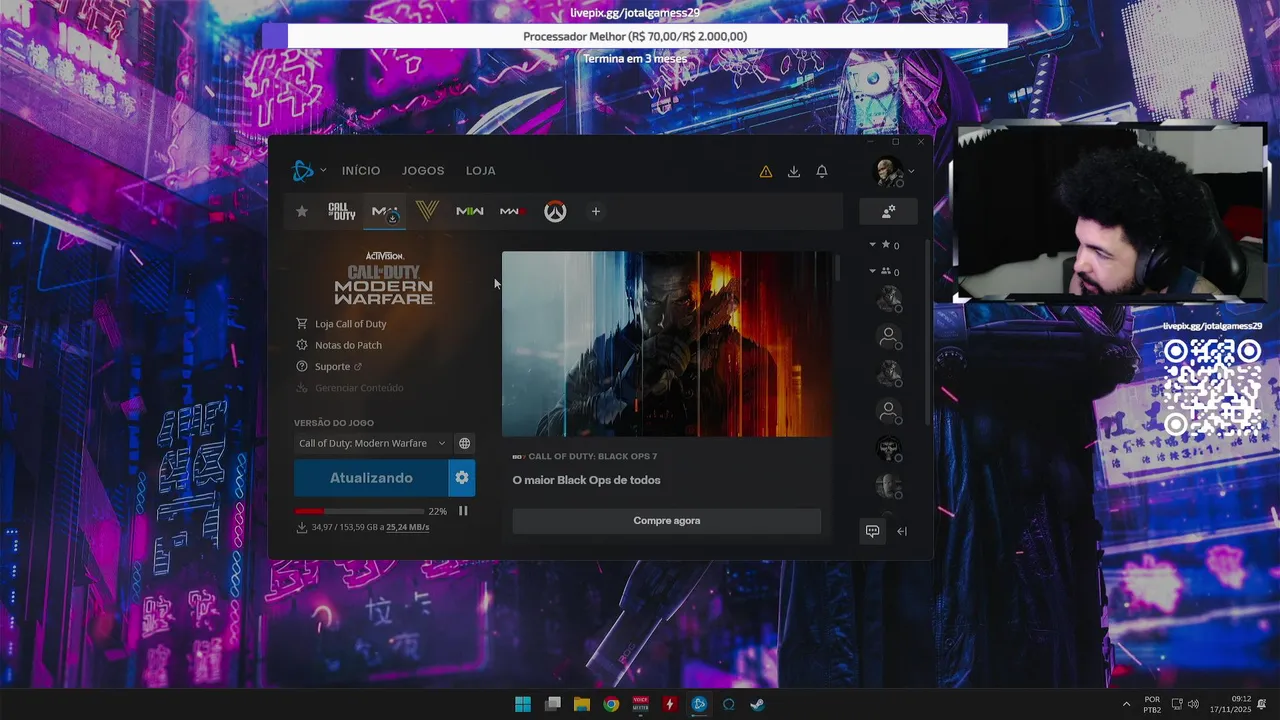This screenshot has height=720, width=1280.
Task: Select the first friend avatar in list
Action: coord(888,298)
